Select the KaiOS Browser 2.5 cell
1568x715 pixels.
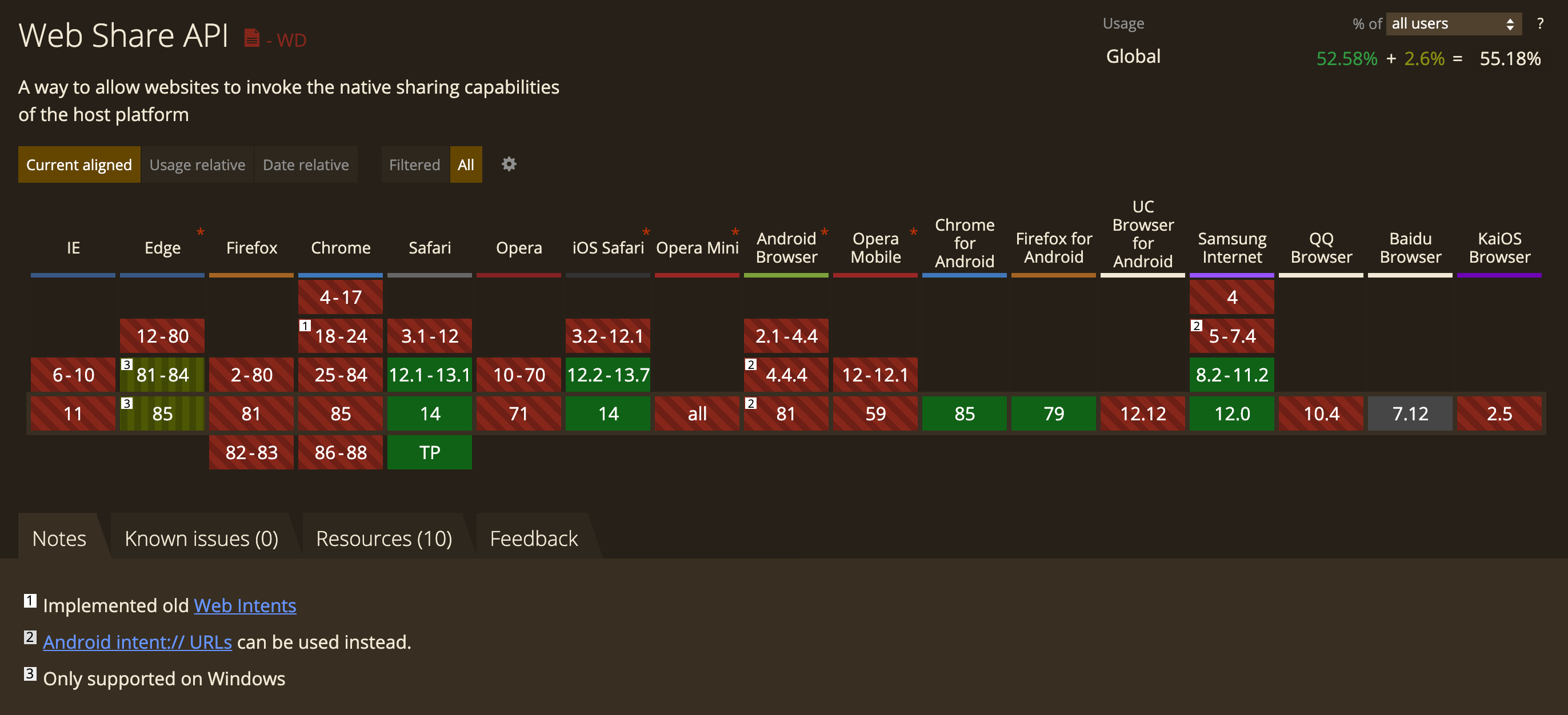coord(1499,414)
